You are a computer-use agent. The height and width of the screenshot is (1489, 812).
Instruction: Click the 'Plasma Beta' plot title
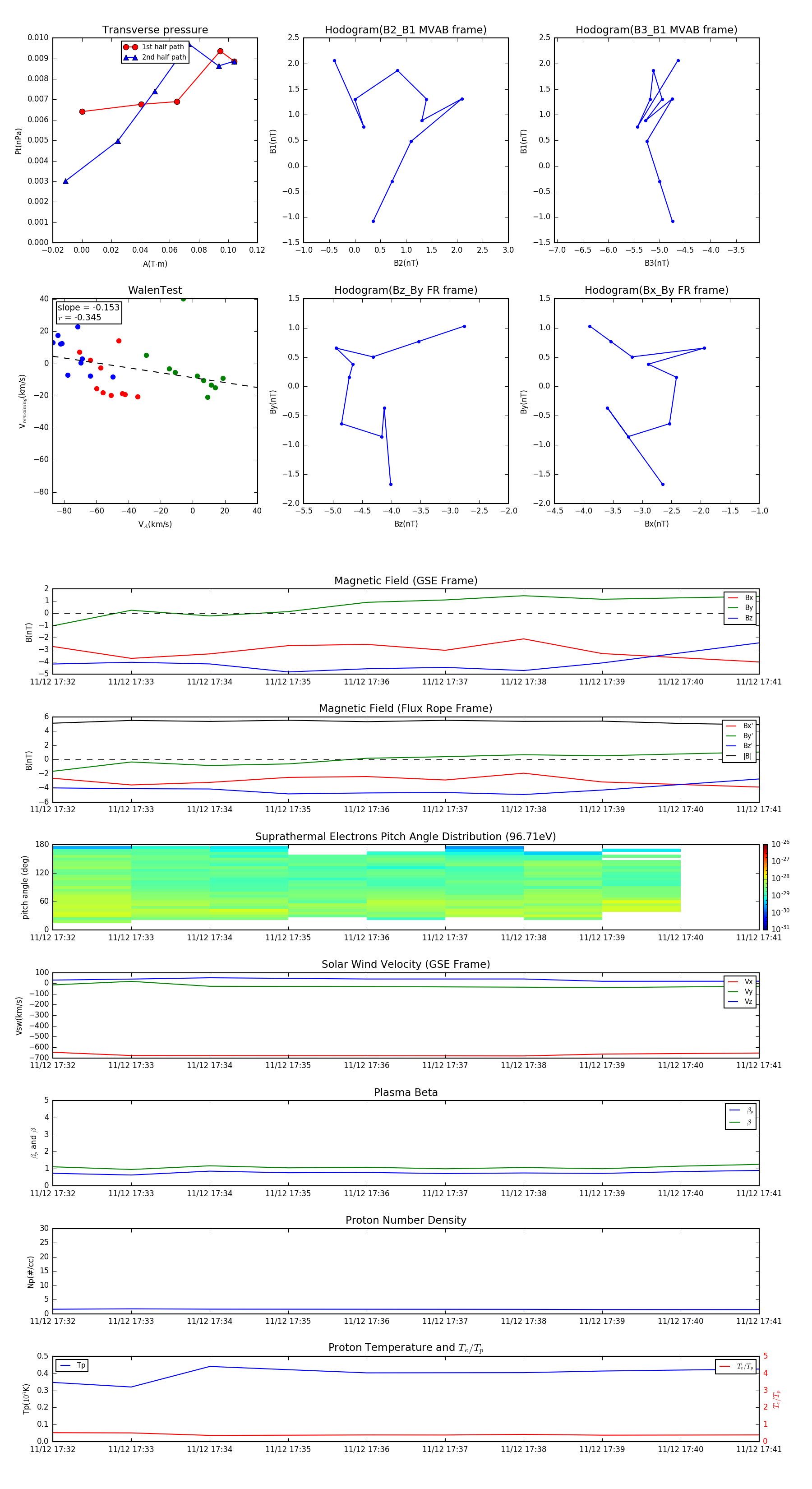(406, 1093)
